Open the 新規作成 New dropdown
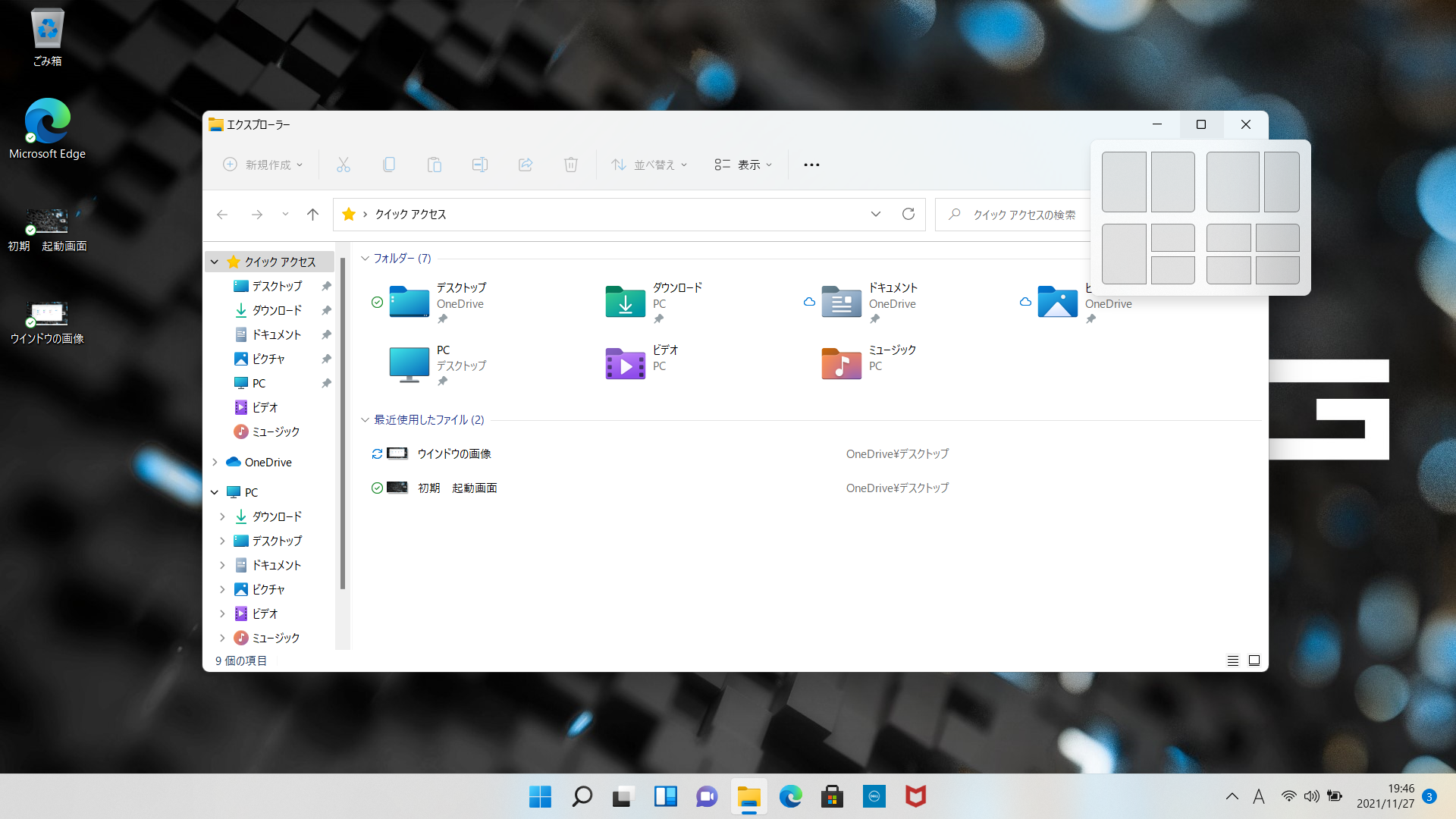This screenshot has height=819, width=1456. click(x=262, y=165)
